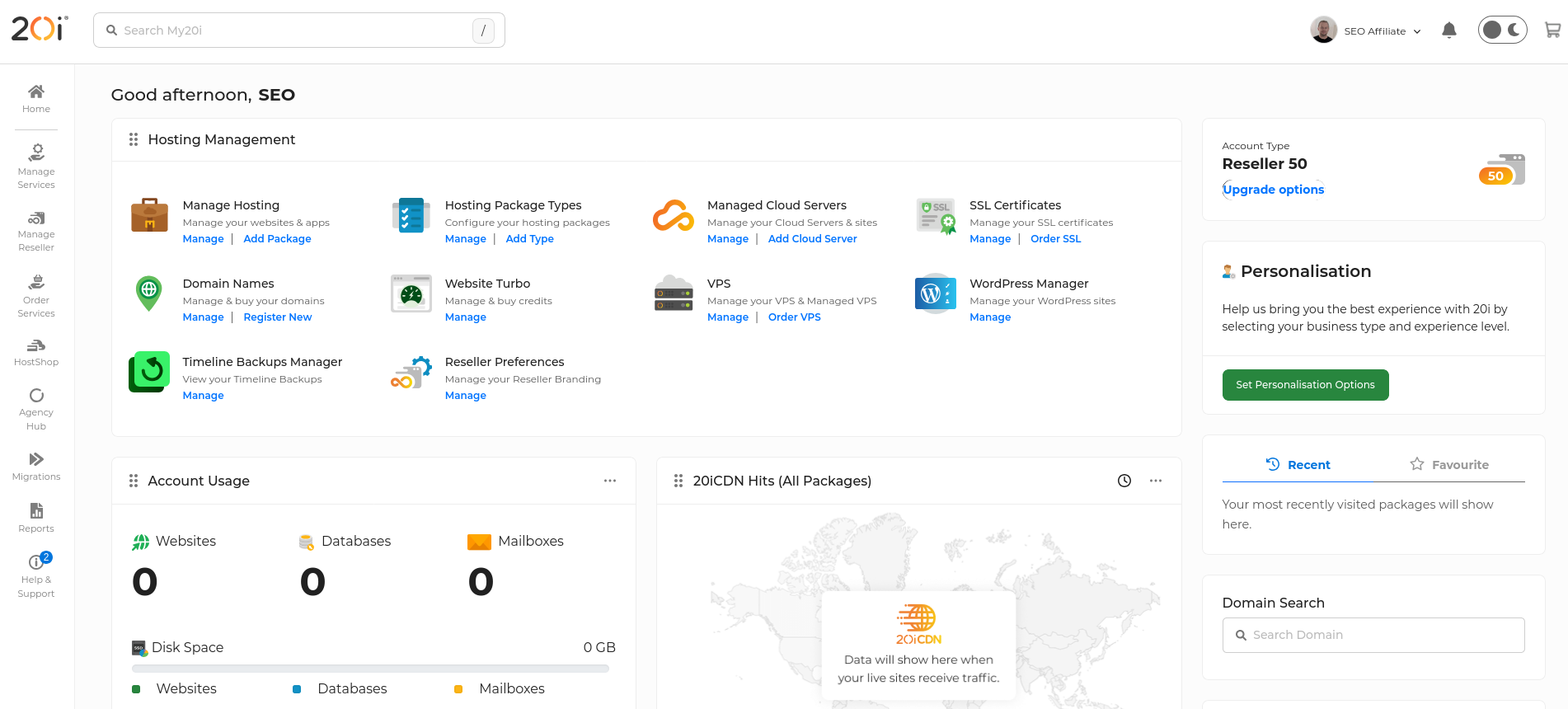Grab Account Usage drag handle
Viewport: 1568px width, 709px height.
click(x=134, y=481)
